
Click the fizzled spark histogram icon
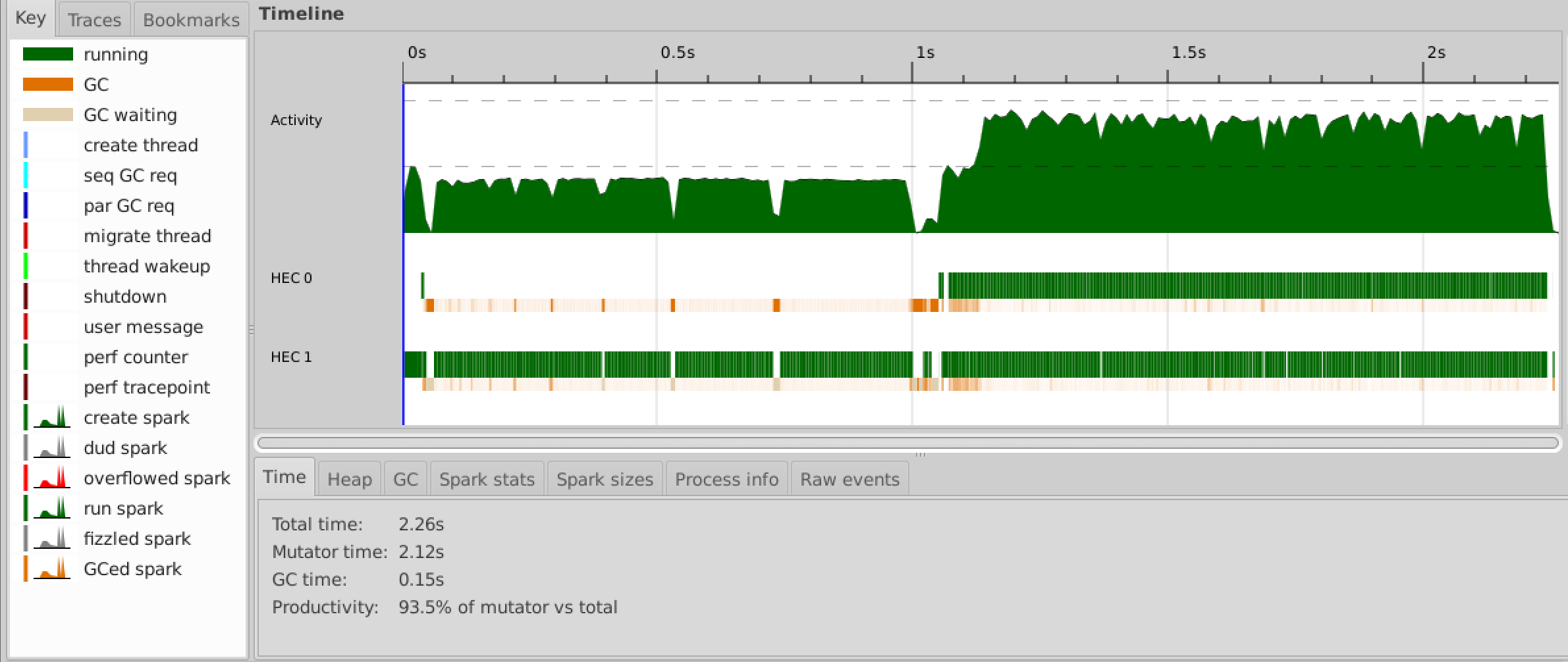click(x=51, y=539)
